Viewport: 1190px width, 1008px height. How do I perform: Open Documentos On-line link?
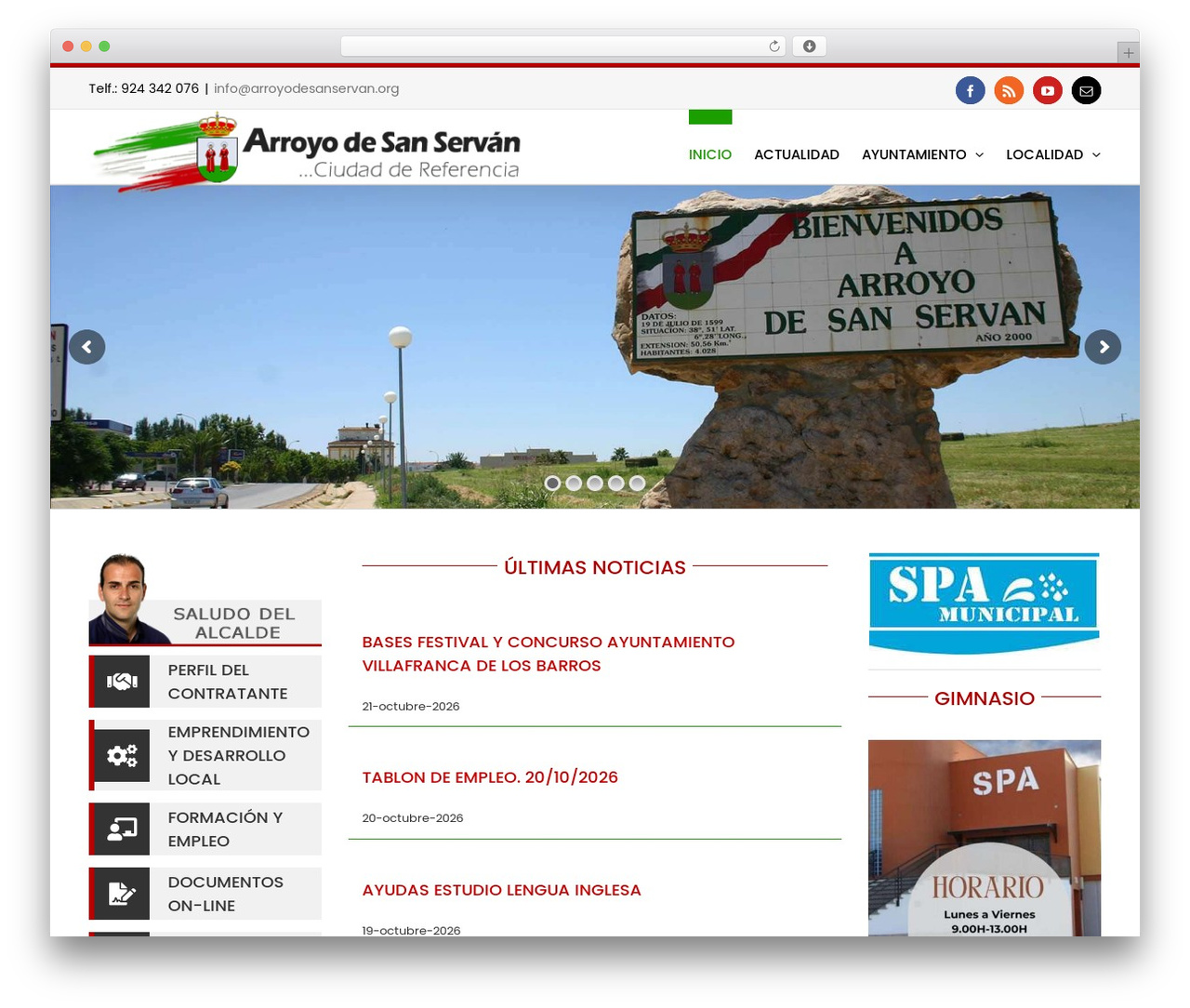(226, 894)
